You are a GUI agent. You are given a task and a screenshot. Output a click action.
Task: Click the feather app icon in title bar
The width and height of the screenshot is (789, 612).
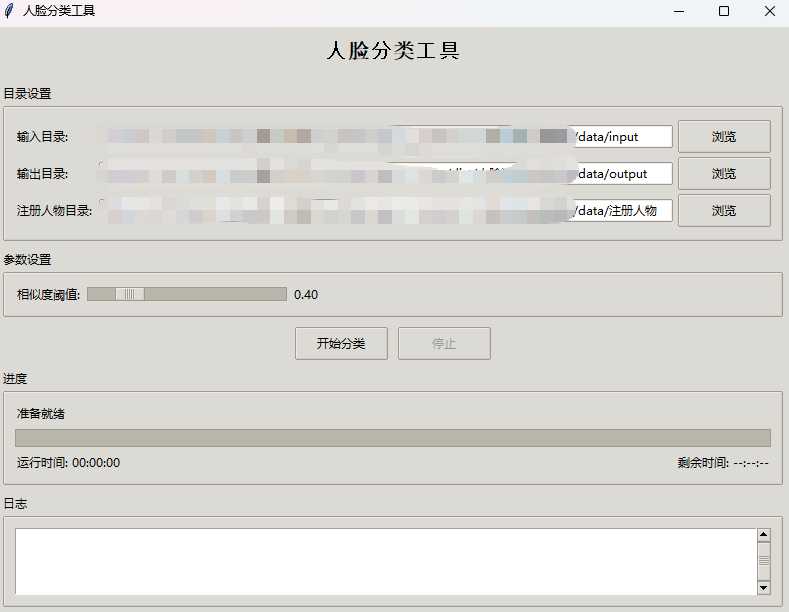pyautogui.click(x=10, y=11)
